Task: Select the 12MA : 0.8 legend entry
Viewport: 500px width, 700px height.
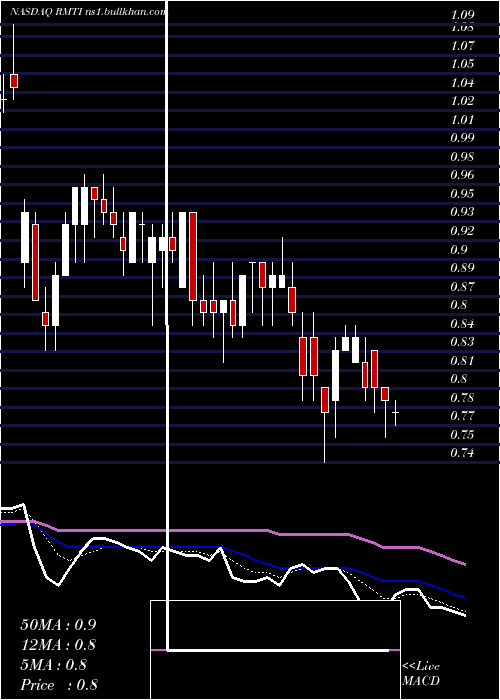Action: pos(58,645)
